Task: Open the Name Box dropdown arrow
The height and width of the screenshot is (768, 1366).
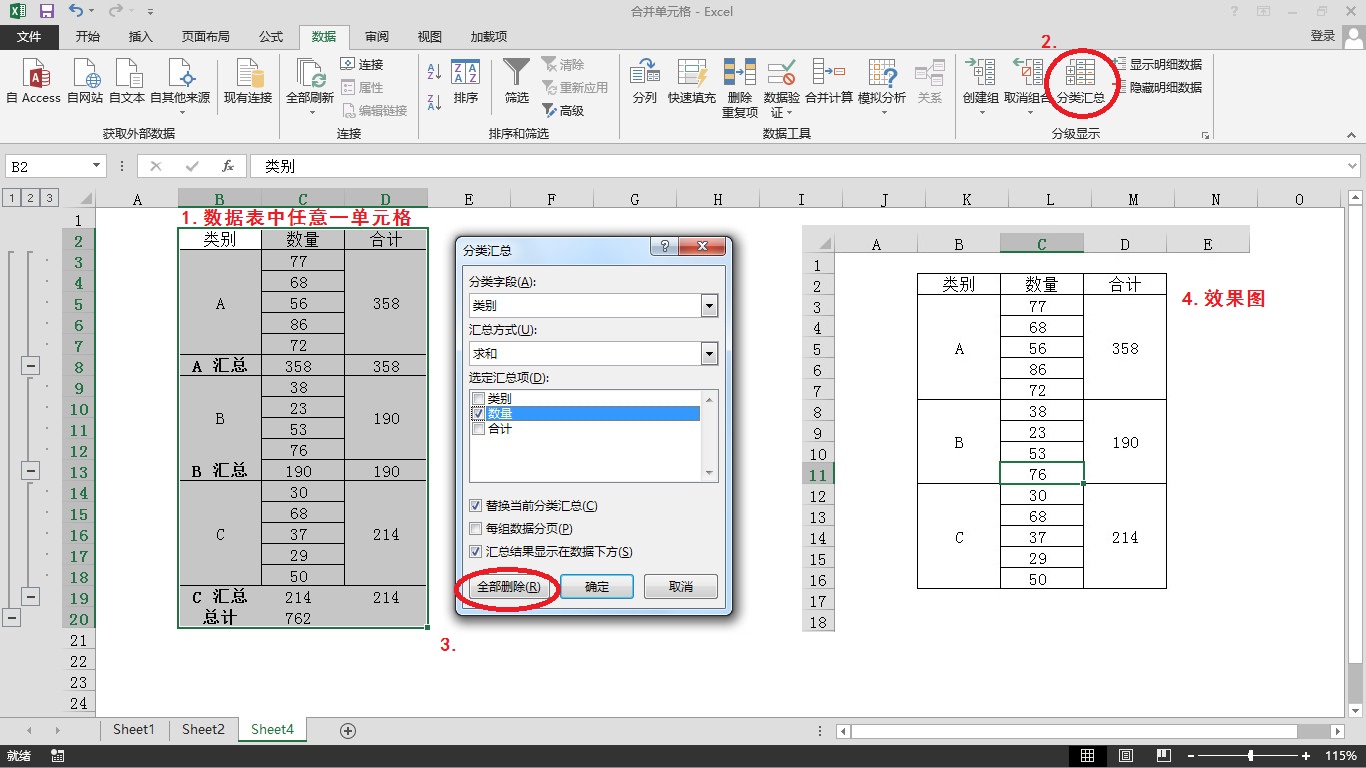Action: [97, 166]
